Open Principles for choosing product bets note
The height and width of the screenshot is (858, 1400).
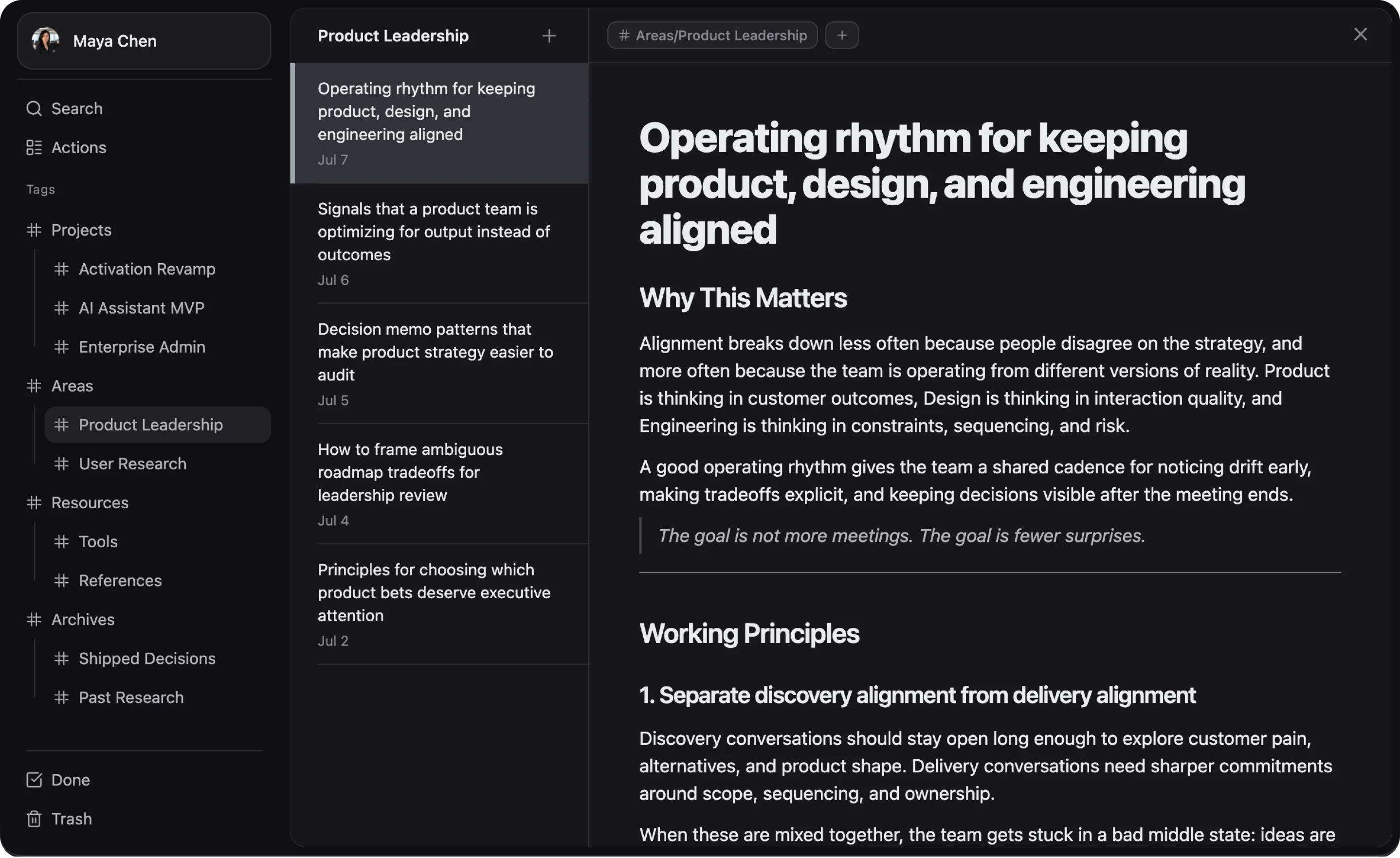(x=440, y=605)
